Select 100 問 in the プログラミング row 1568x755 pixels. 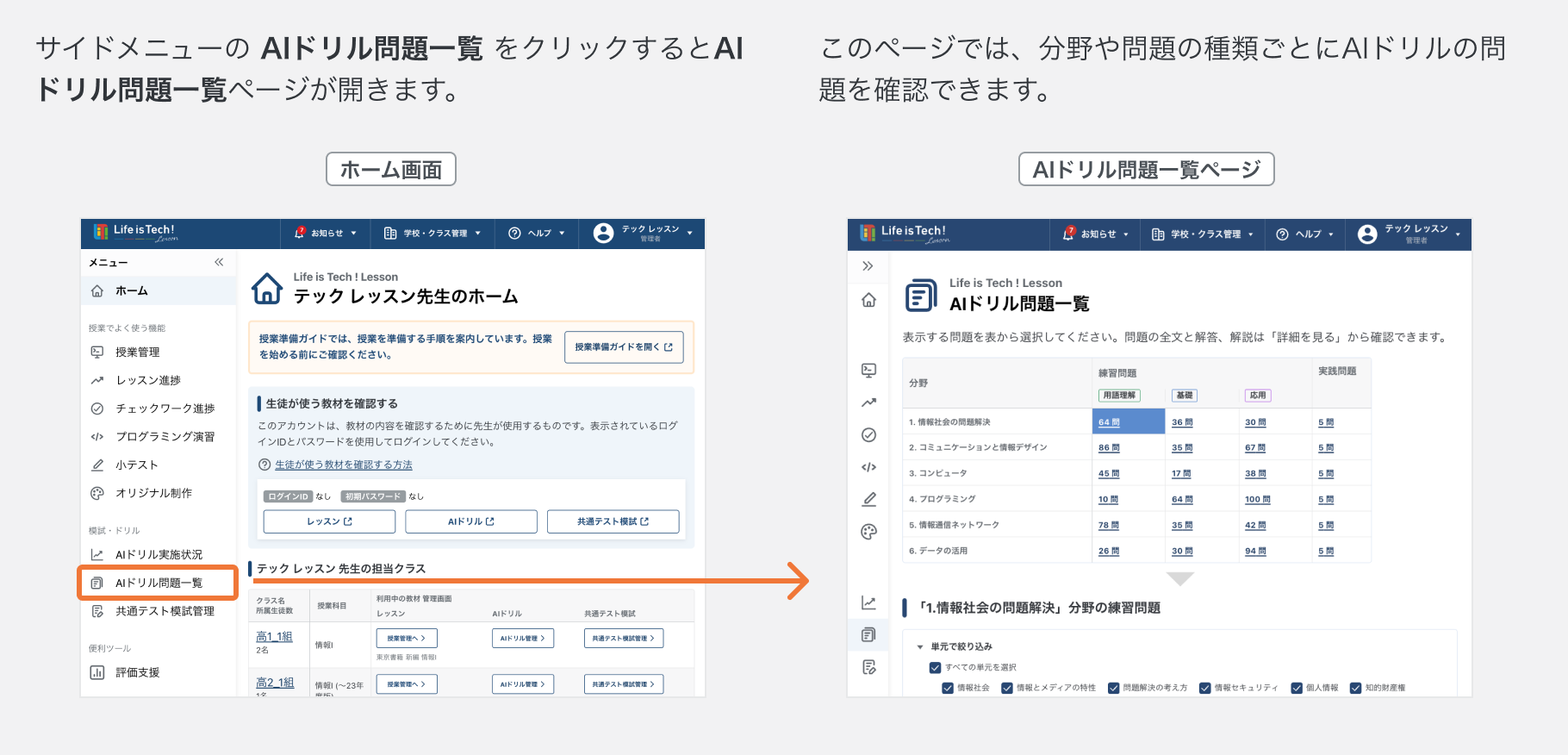tap(1257, 499)
